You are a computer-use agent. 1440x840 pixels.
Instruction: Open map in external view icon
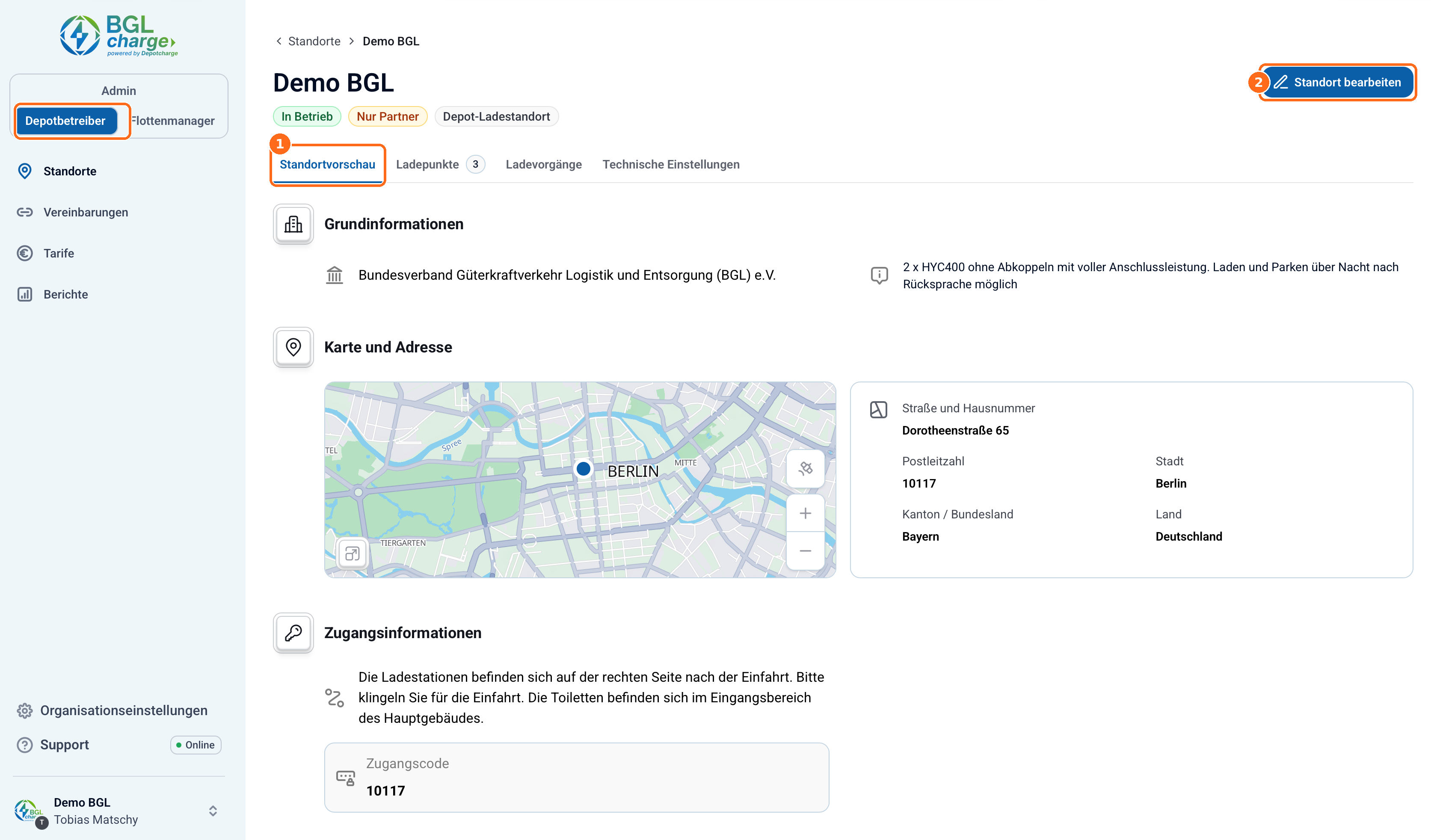tap(352, 553)
